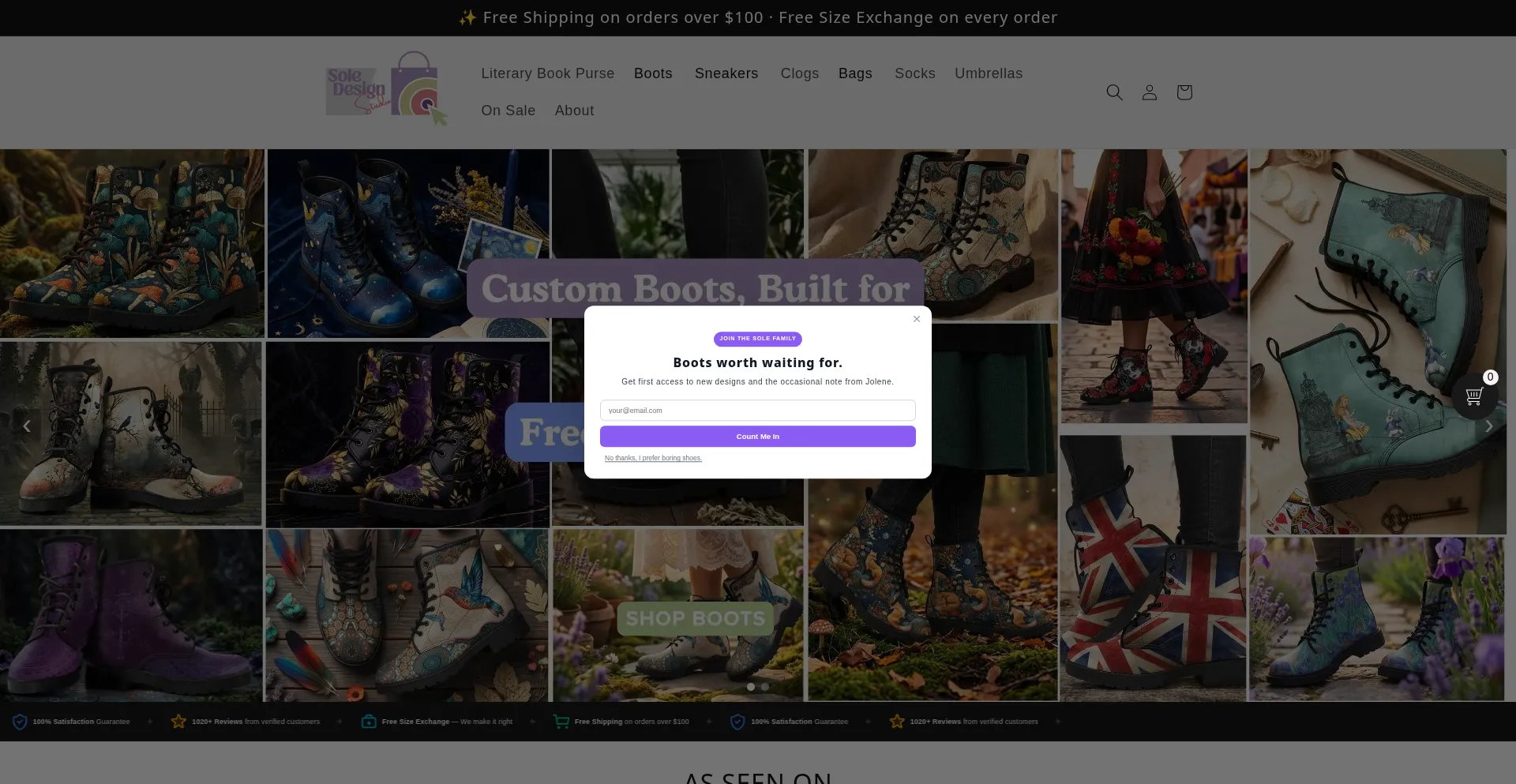Click the Join The Sole Family badge
Viewport: 1516px width, 784px height.
[757, 339]
